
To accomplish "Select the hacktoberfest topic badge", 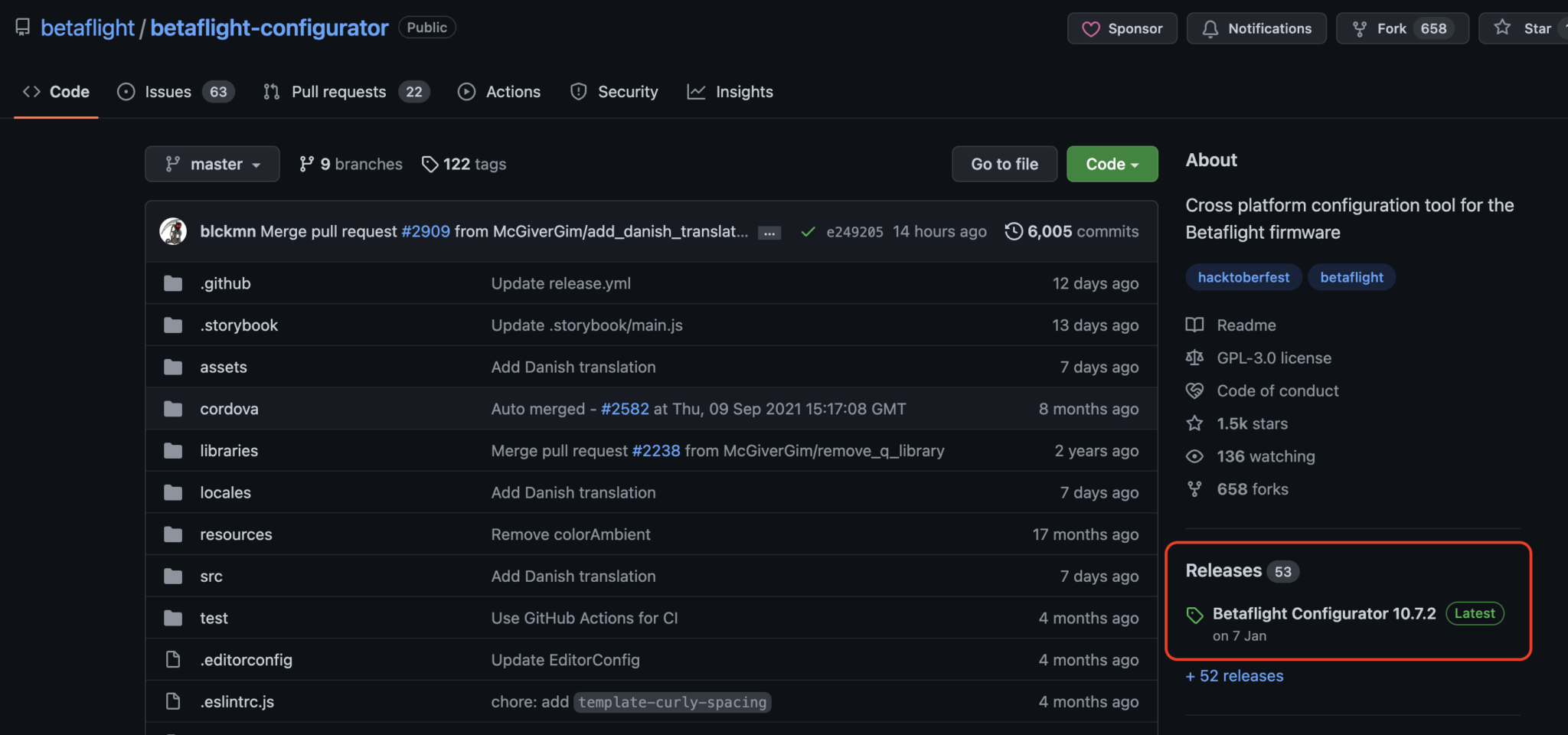I will click(x=1243, y=276).
